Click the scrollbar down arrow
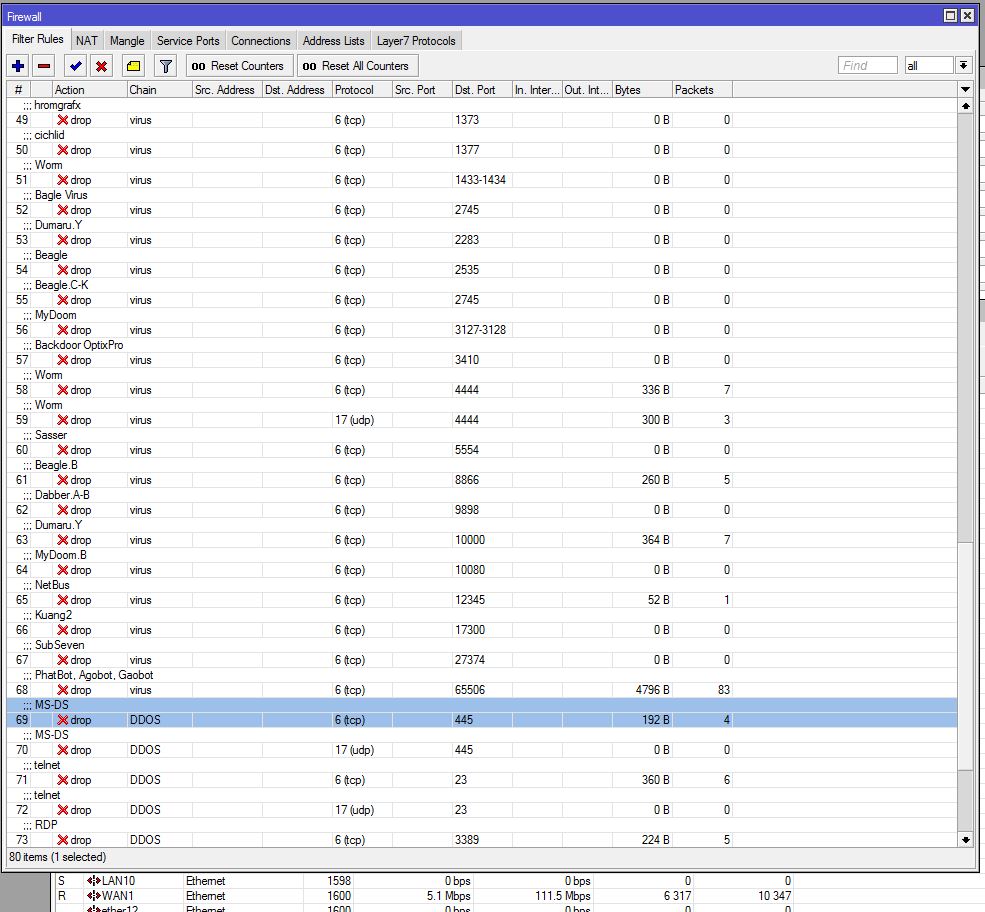 966,840
